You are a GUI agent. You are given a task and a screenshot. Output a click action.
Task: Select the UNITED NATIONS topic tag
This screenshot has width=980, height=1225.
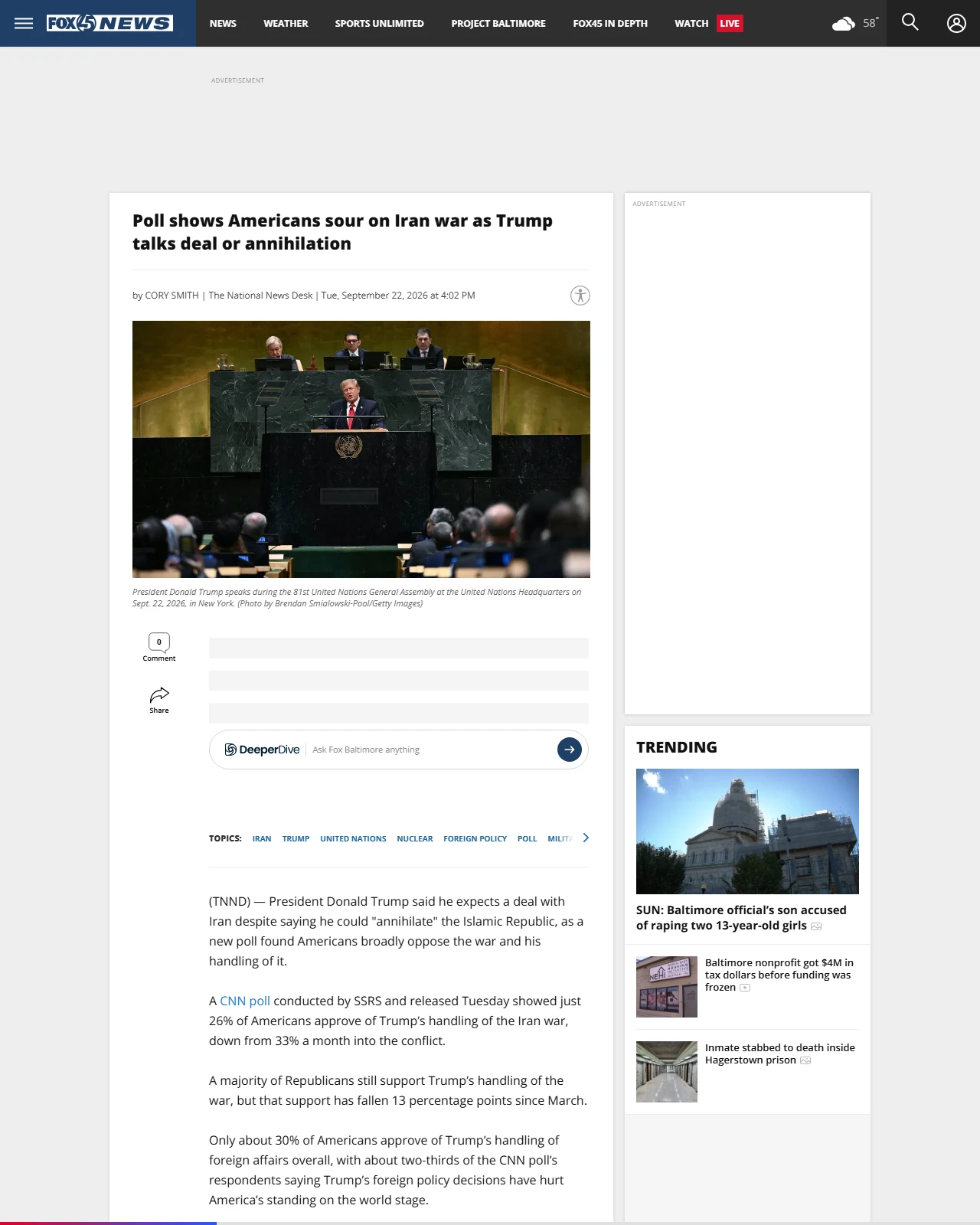pyautogui.click(x=353, y=838)
